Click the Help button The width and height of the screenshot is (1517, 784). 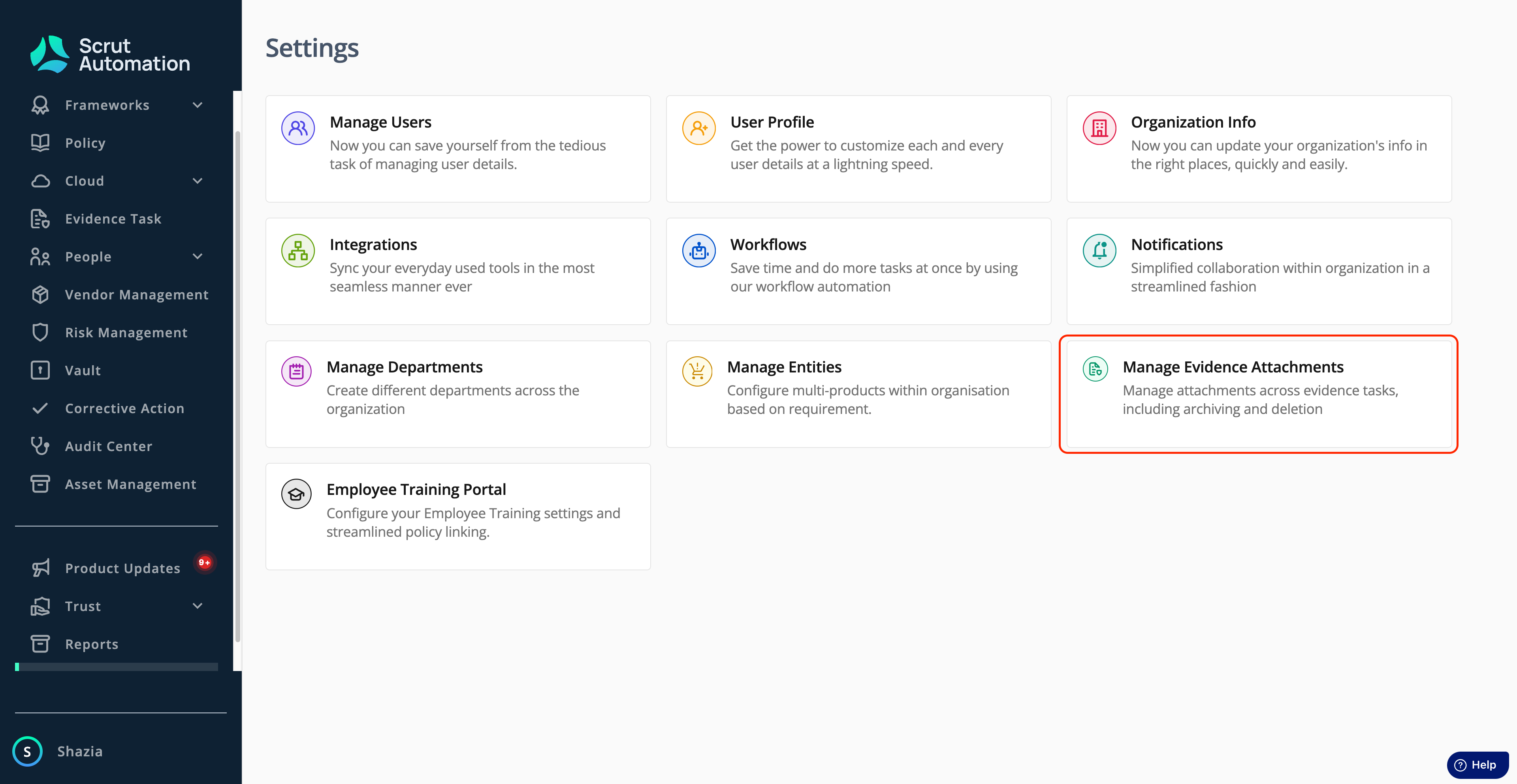pos(1477,765)
